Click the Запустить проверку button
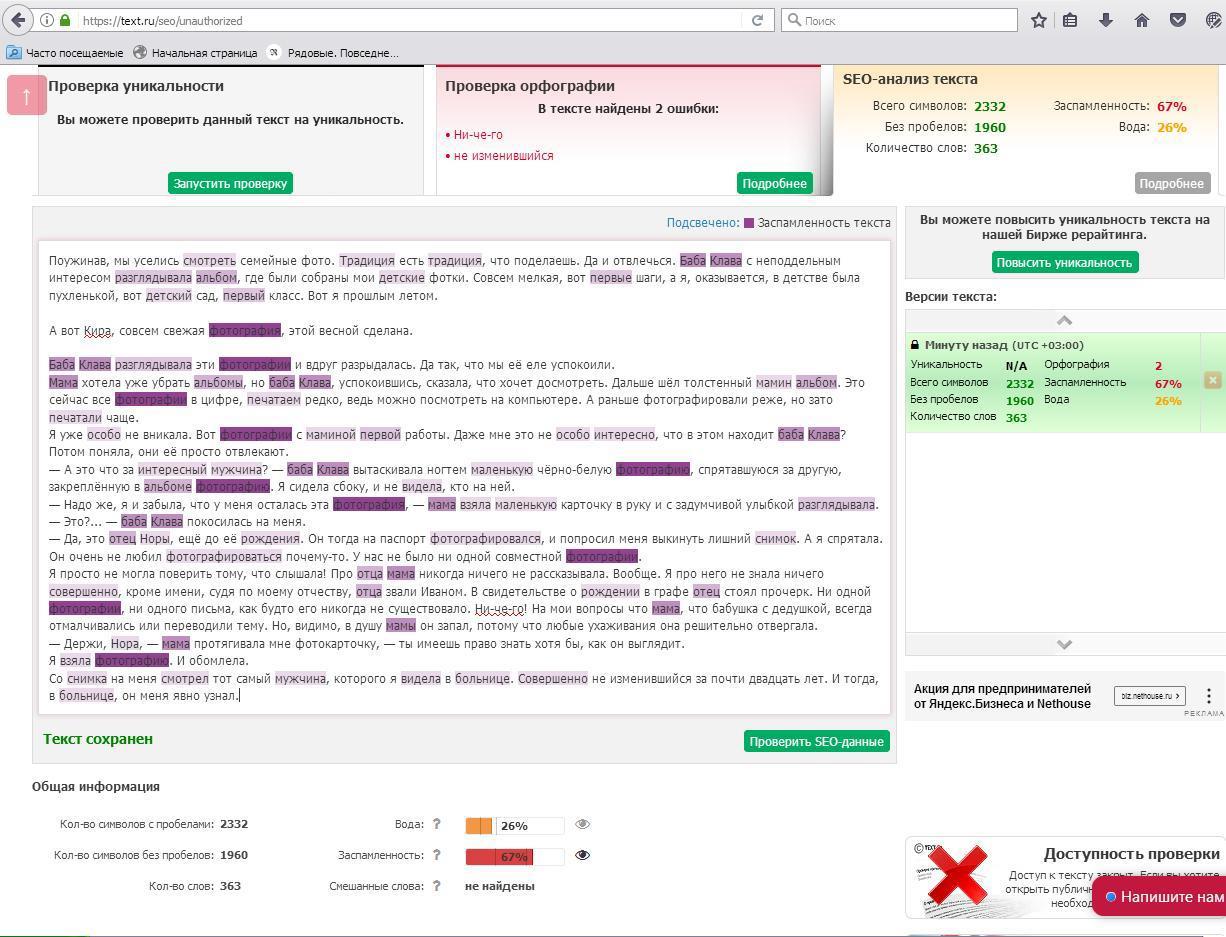This screenshot has height=937, width=1226. pyautogui.click(x=231, y=183)
